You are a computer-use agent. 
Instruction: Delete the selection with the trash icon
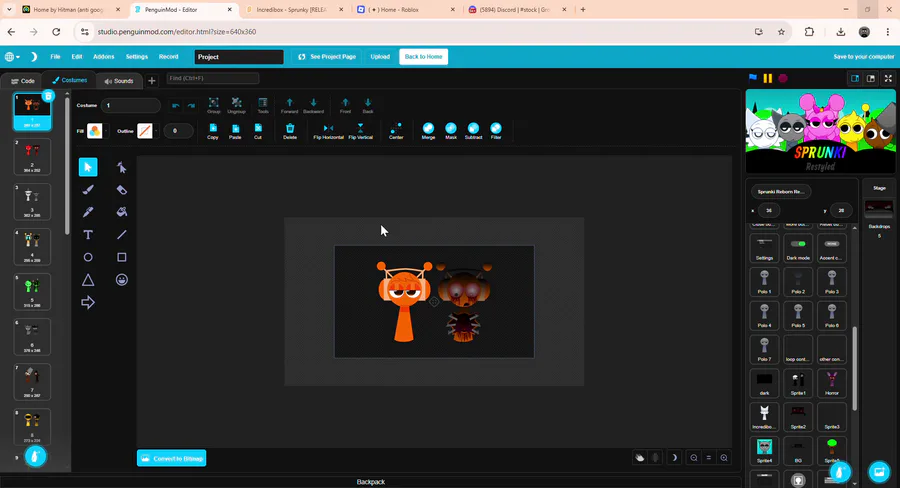tap(290, 131)
